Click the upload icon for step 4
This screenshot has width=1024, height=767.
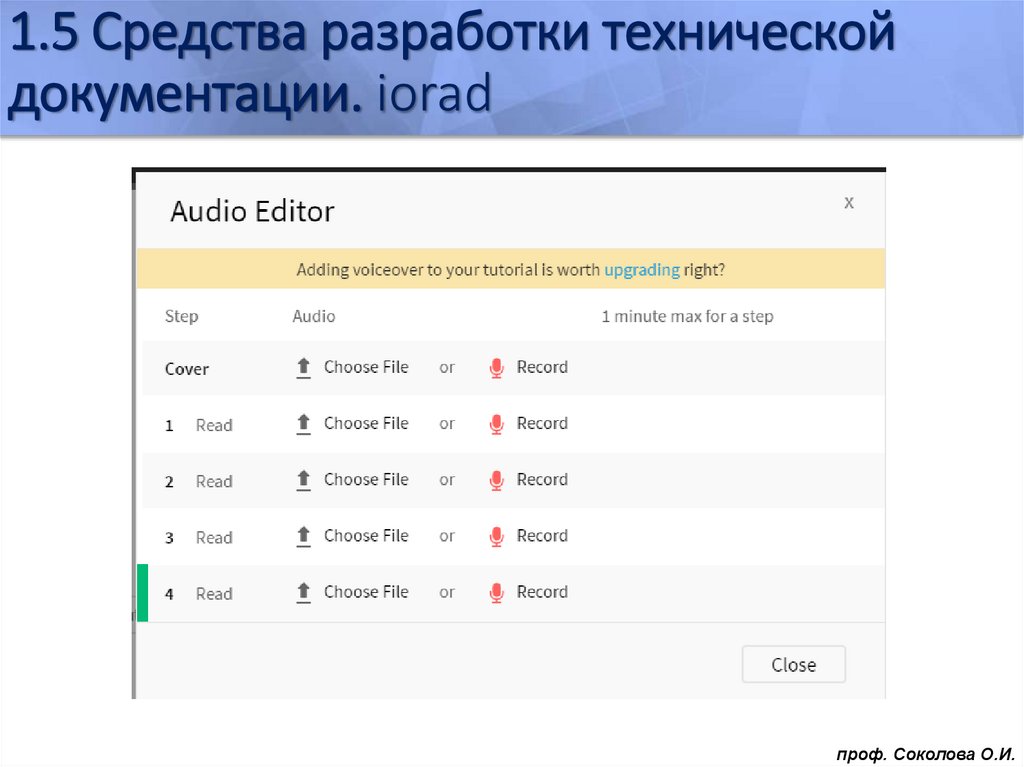pos(303,591)
